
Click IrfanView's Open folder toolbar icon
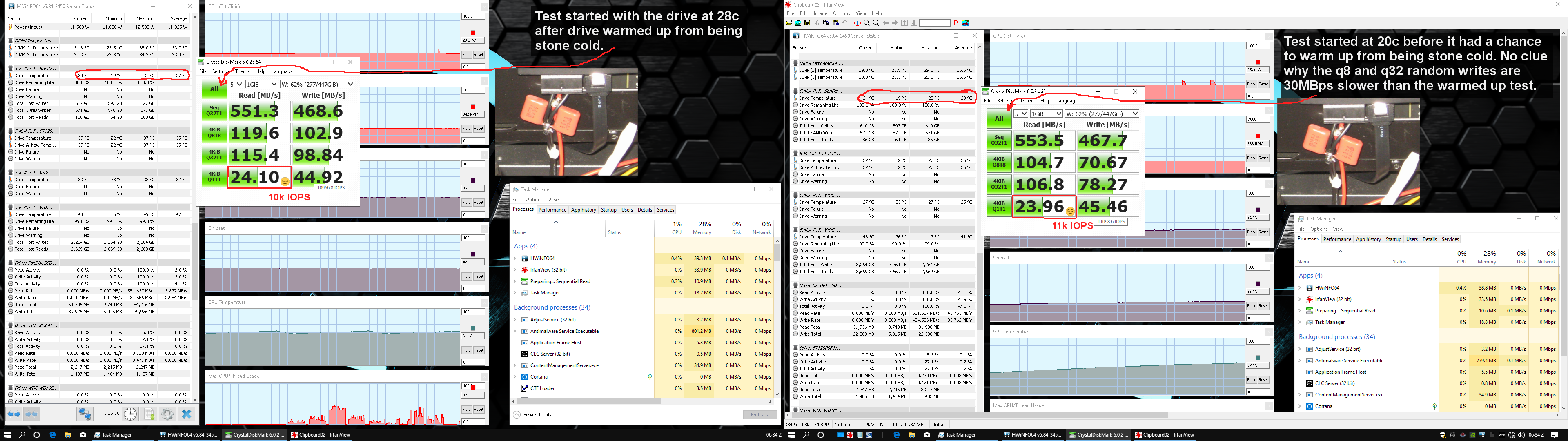pyautogui.click(x=789, y=22)
